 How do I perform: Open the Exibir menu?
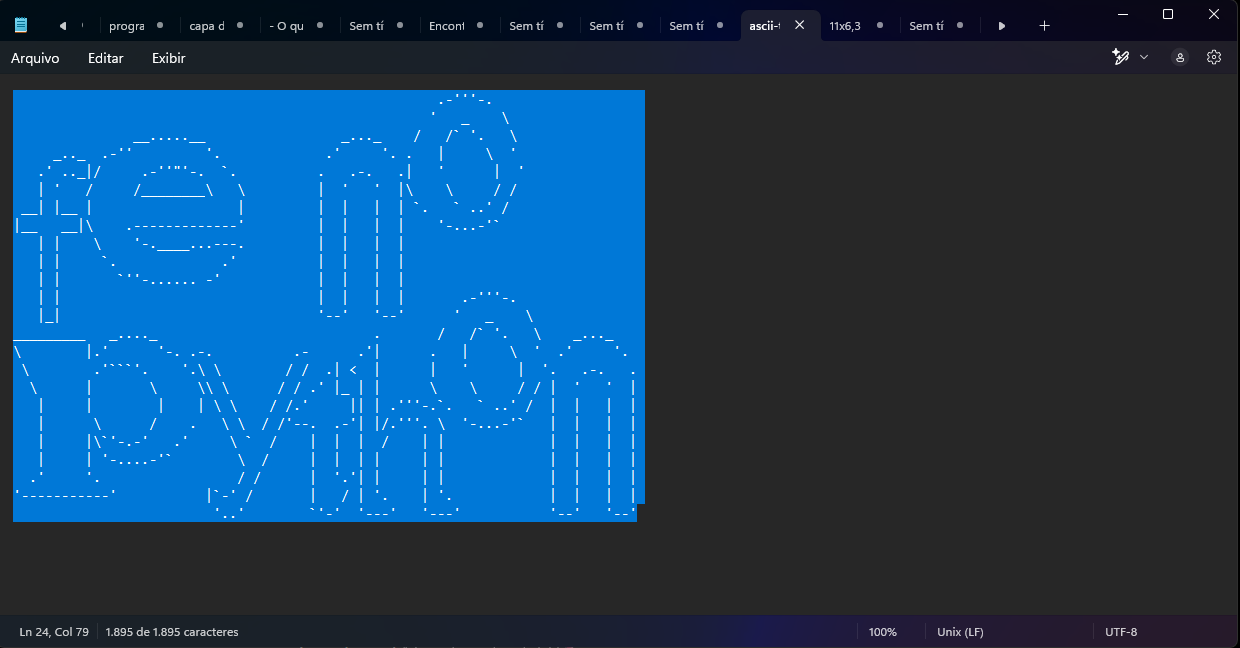[x=168, y=58]
